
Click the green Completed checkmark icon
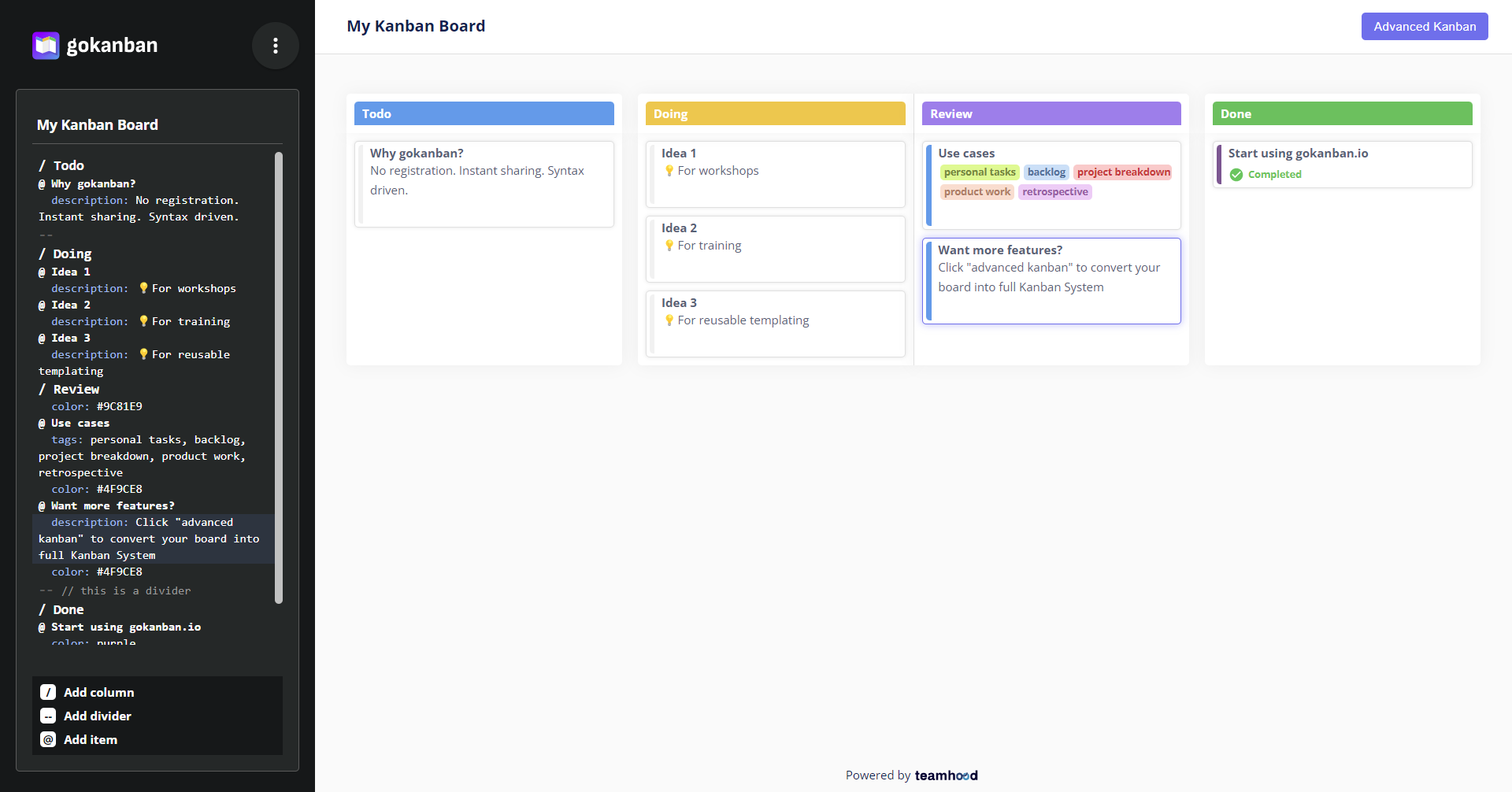(1236, 175)
